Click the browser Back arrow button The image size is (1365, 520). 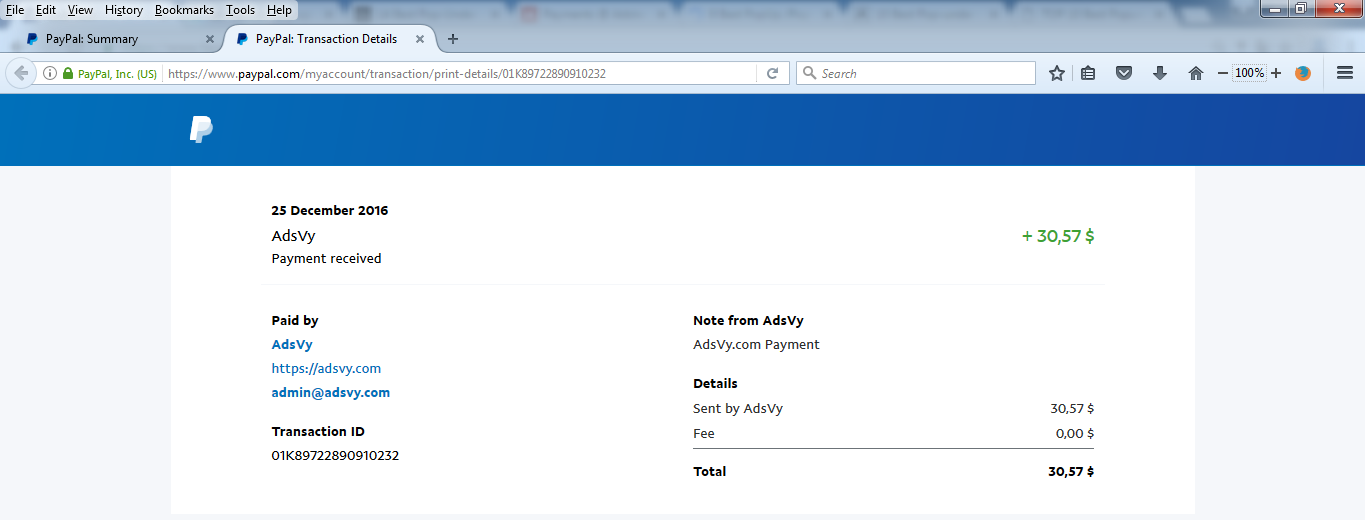tap(21, 73)
